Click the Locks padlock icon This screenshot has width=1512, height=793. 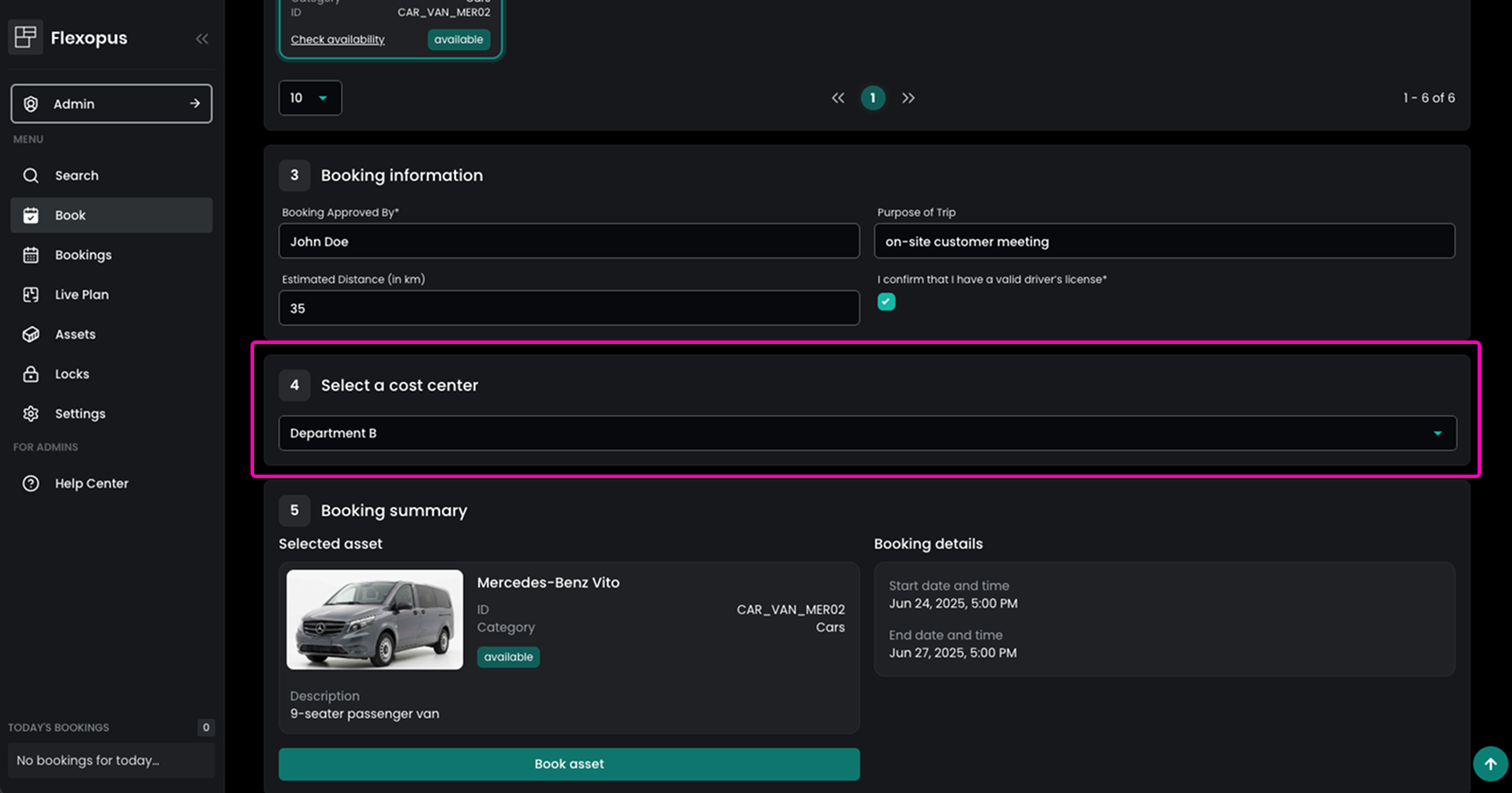[x=31, y=374]
